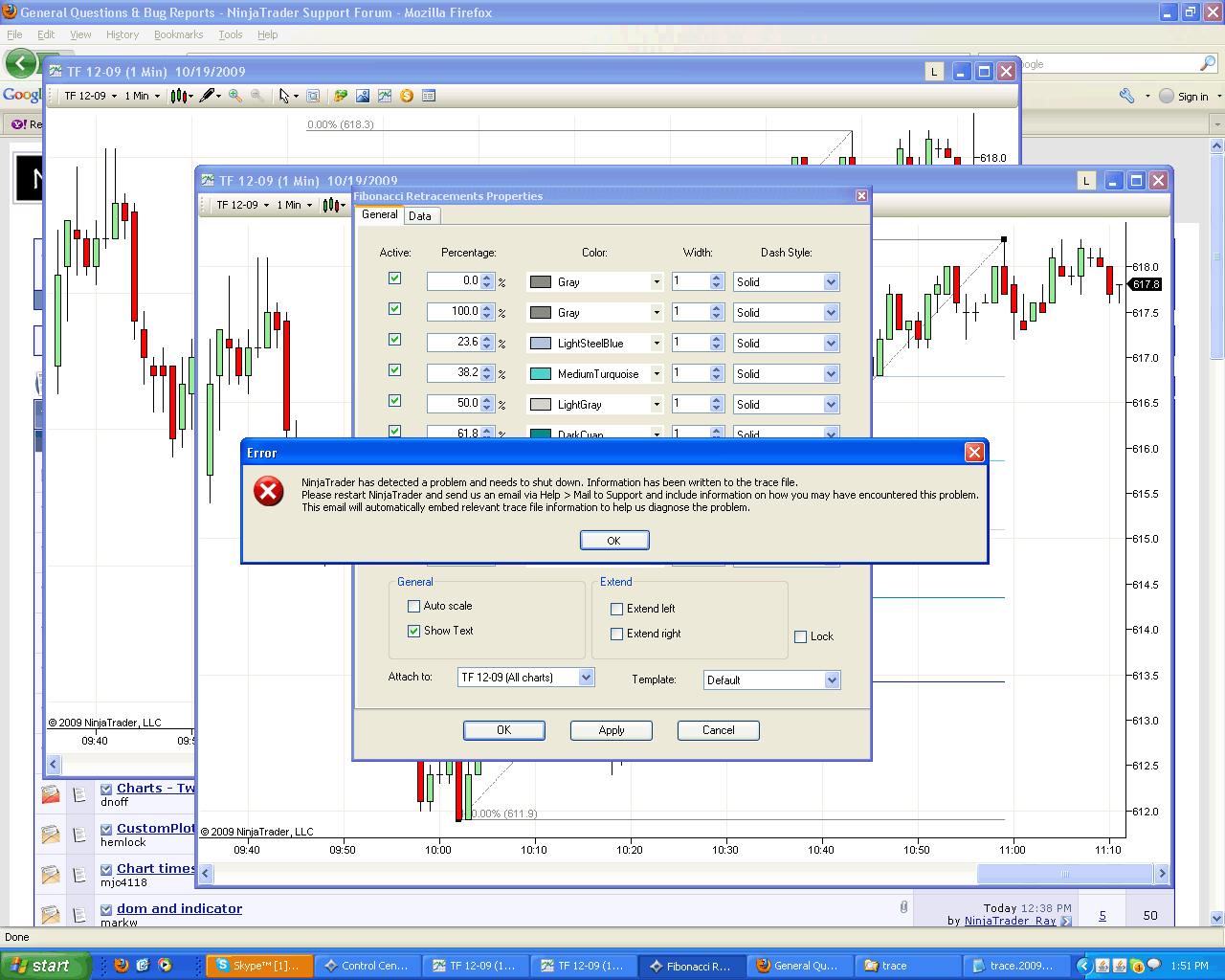Open Dash Style dropdown for the 38.2 level
Image resolution: width=1225 pixels, height=980 pixels.
[x=831, y=374]
